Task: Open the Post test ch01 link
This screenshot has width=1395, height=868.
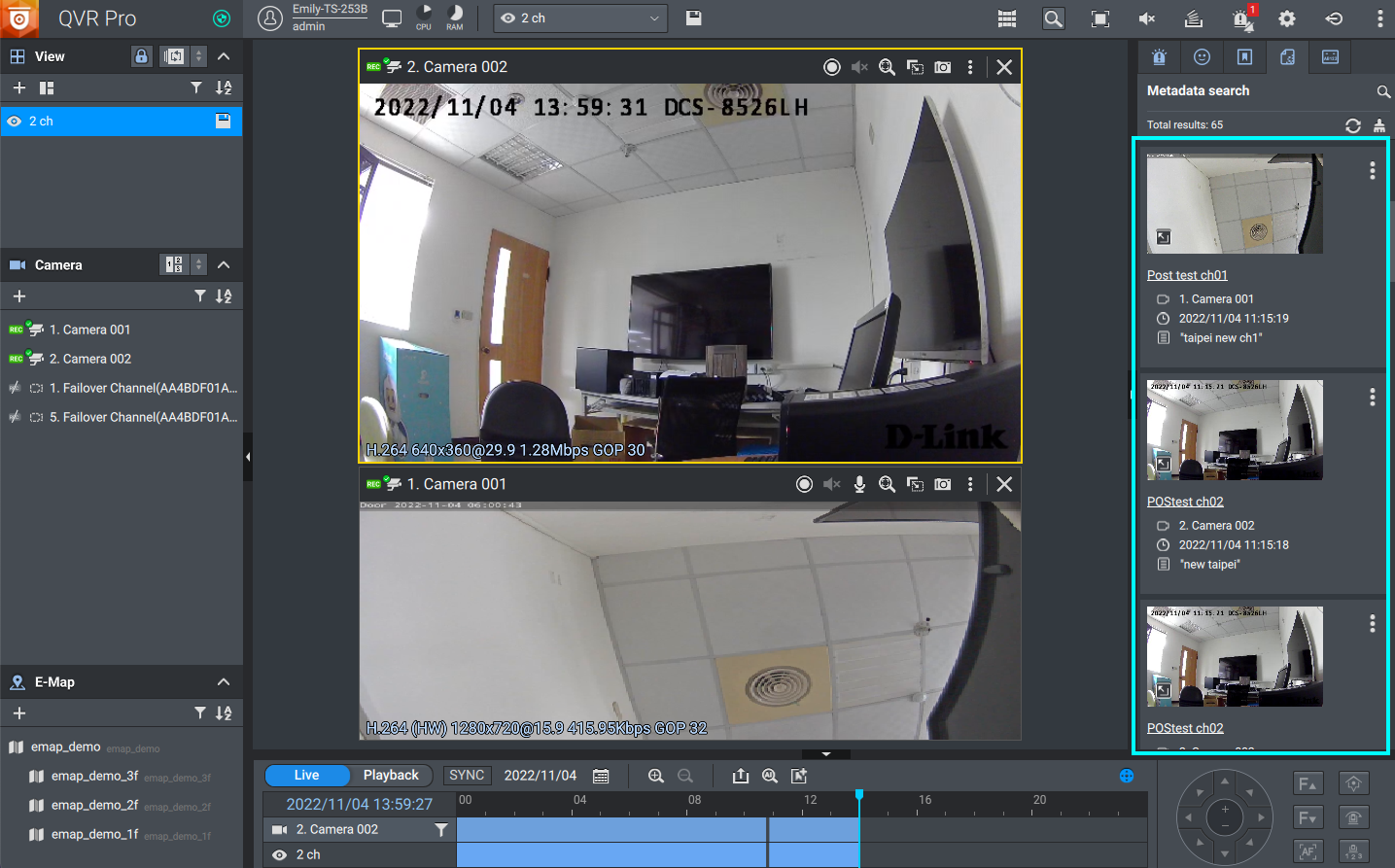Action: [x=1187, y=275]
